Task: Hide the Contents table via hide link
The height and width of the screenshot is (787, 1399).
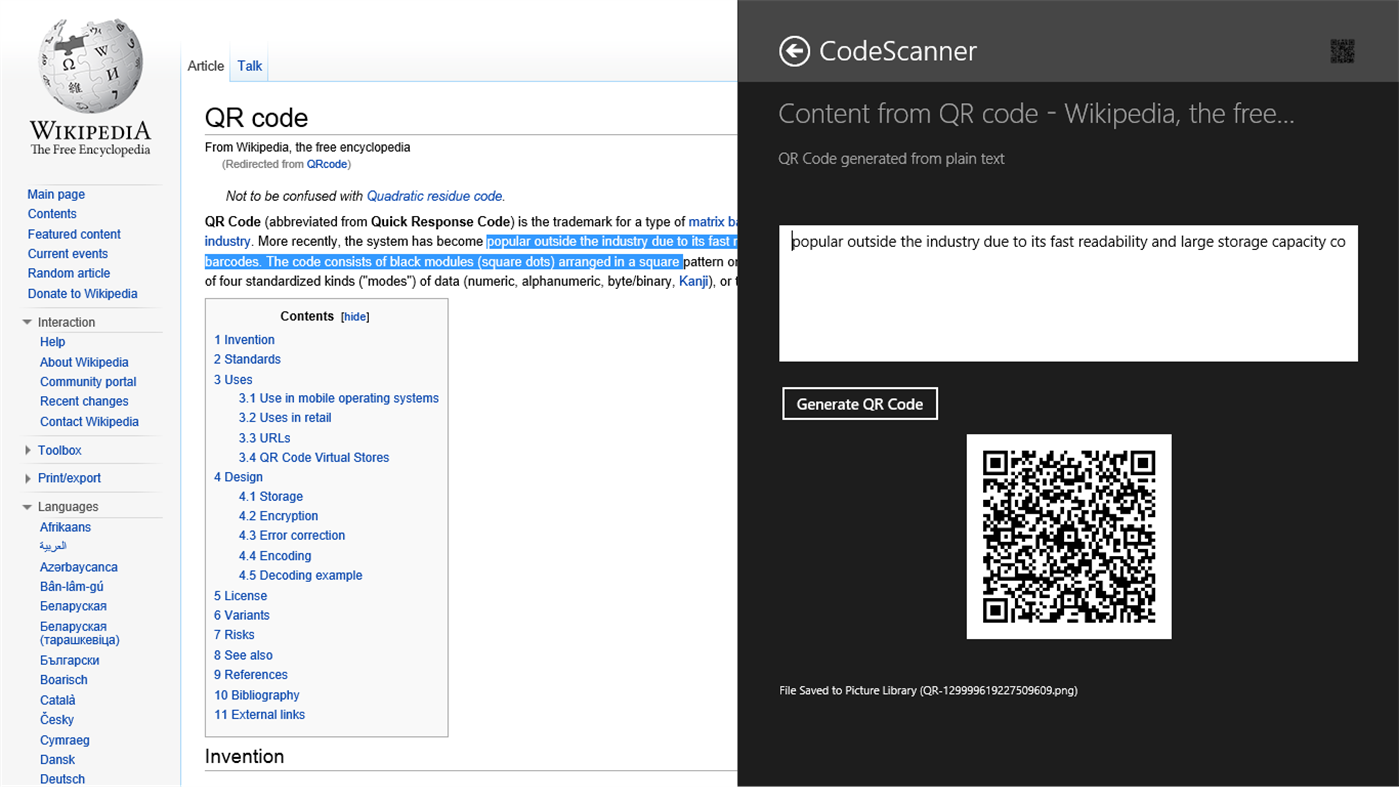Action: coord(355,316)
